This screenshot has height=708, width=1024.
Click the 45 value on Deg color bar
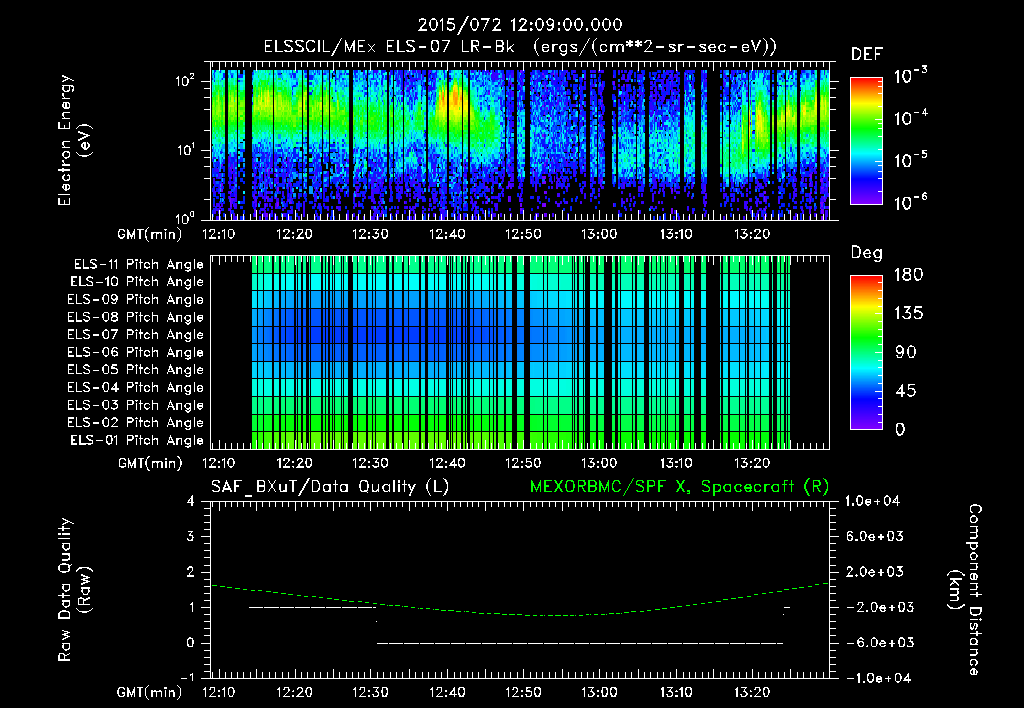(x=905, y=391)
